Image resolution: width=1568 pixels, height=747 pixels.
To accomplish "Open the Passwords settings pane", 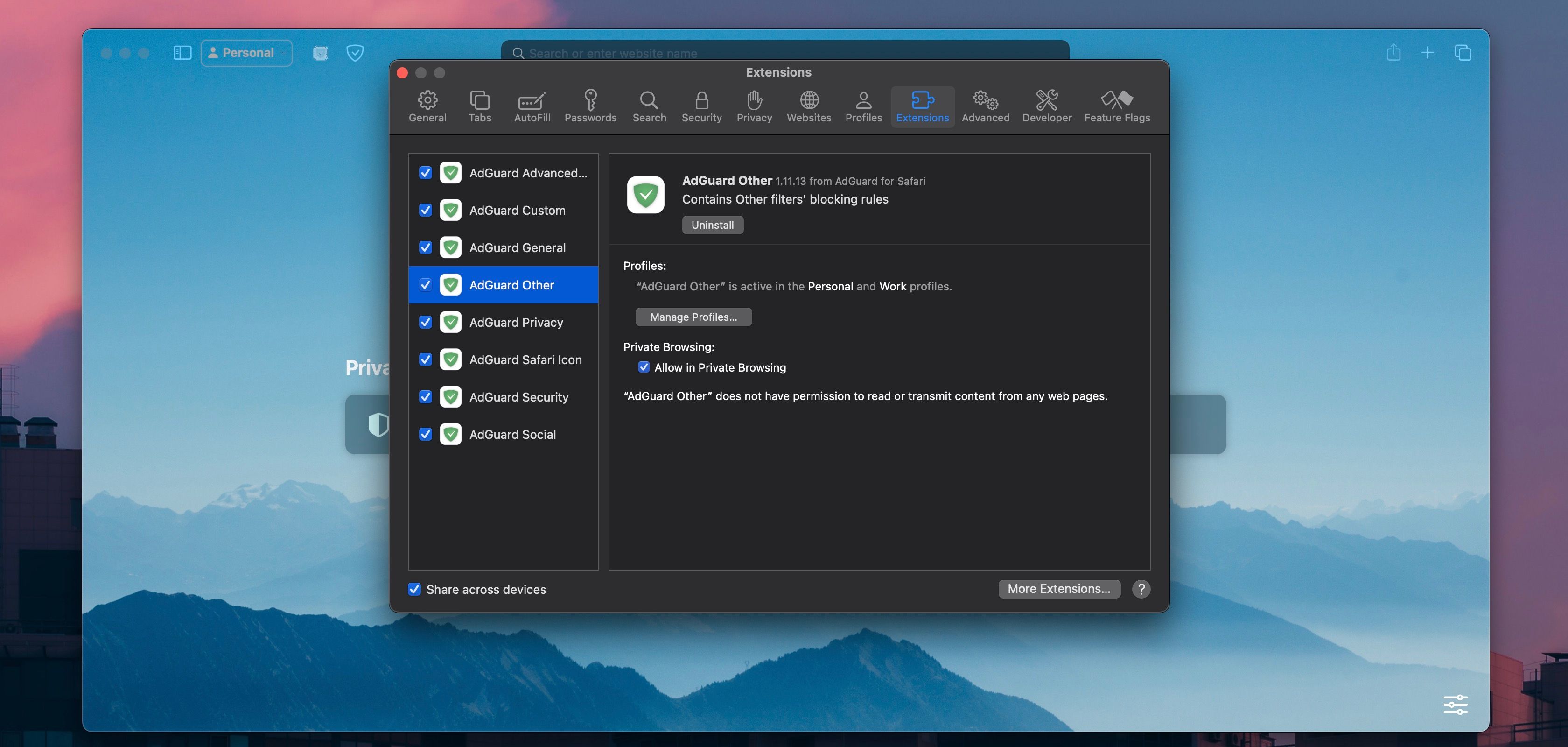I will click(x=590, y=106).
